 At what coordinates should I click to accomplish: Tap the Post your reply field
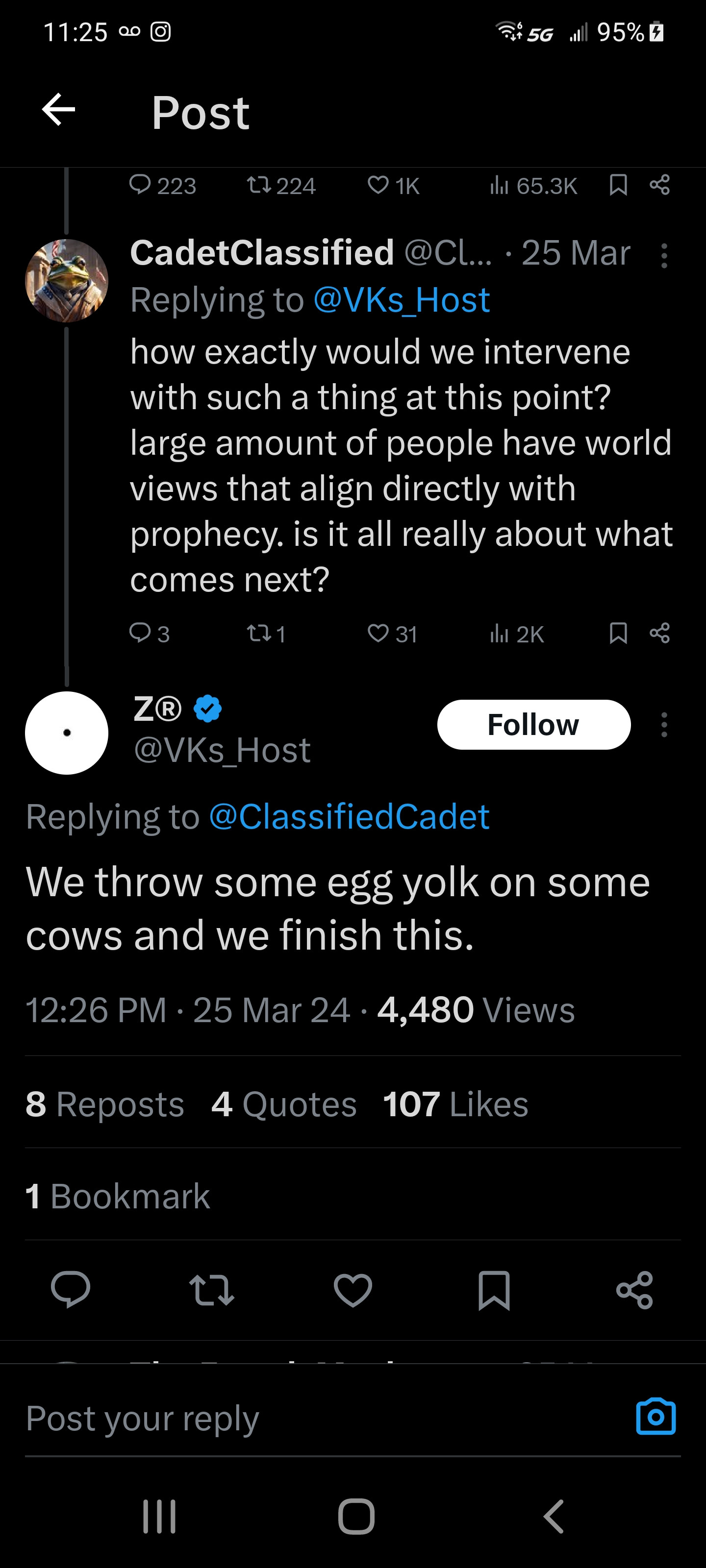point(304,1419)
